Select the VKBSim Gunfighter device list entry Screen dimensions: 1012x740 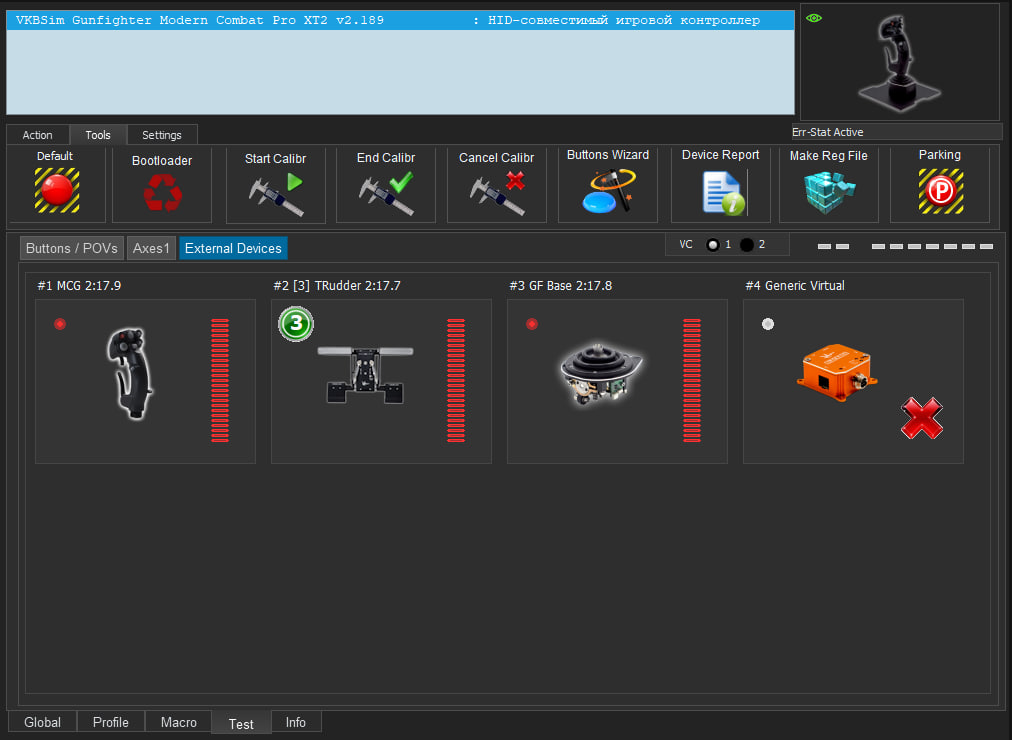click(x=400, y=20)
